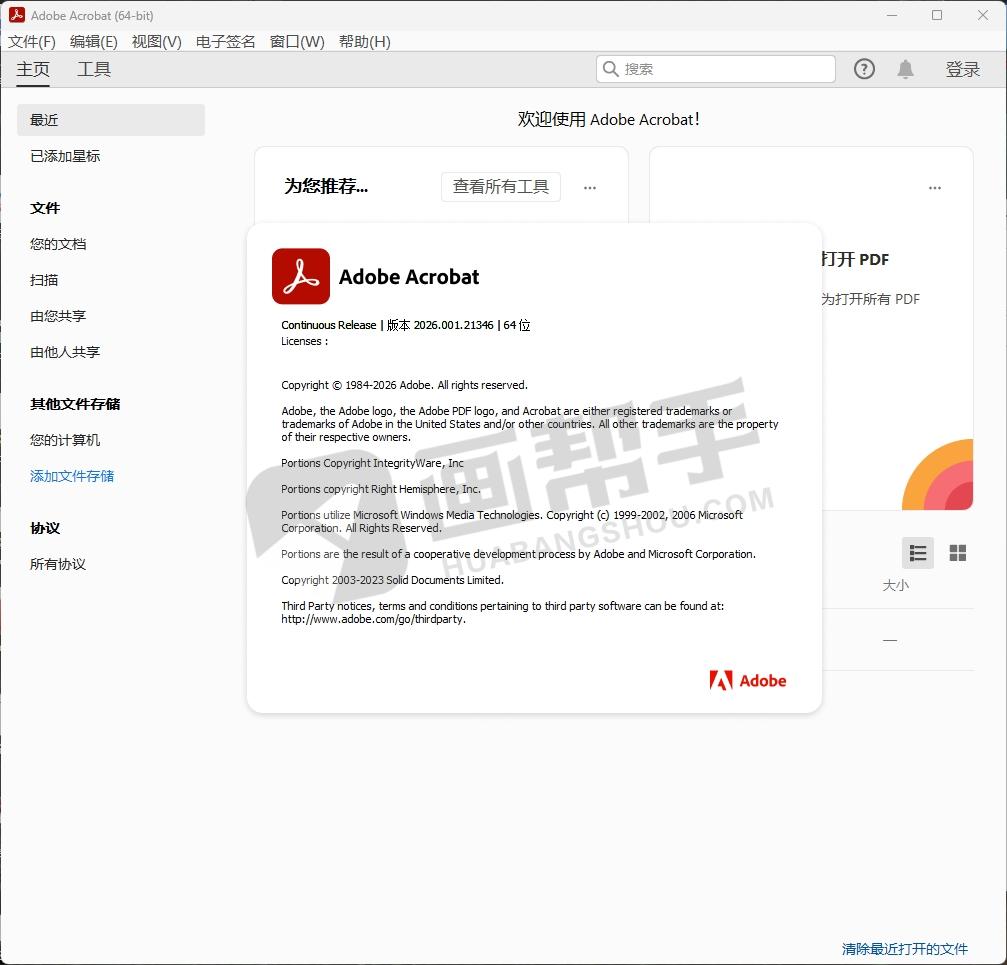Open 由他人共享 in the sidebar

click(65, 352)
